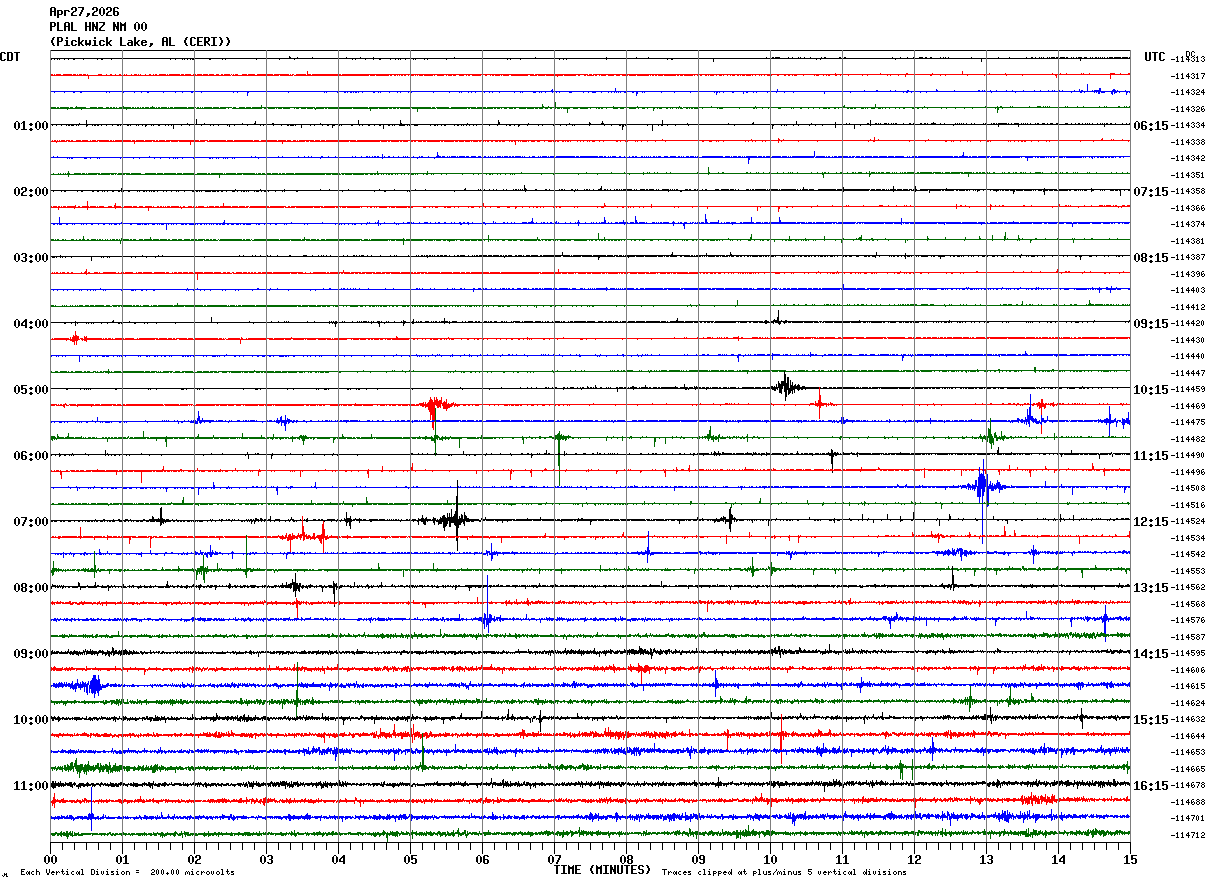Click the DC offset value -114524
Viewport: 1210px width, 886px height.
tap(1188, 521)
